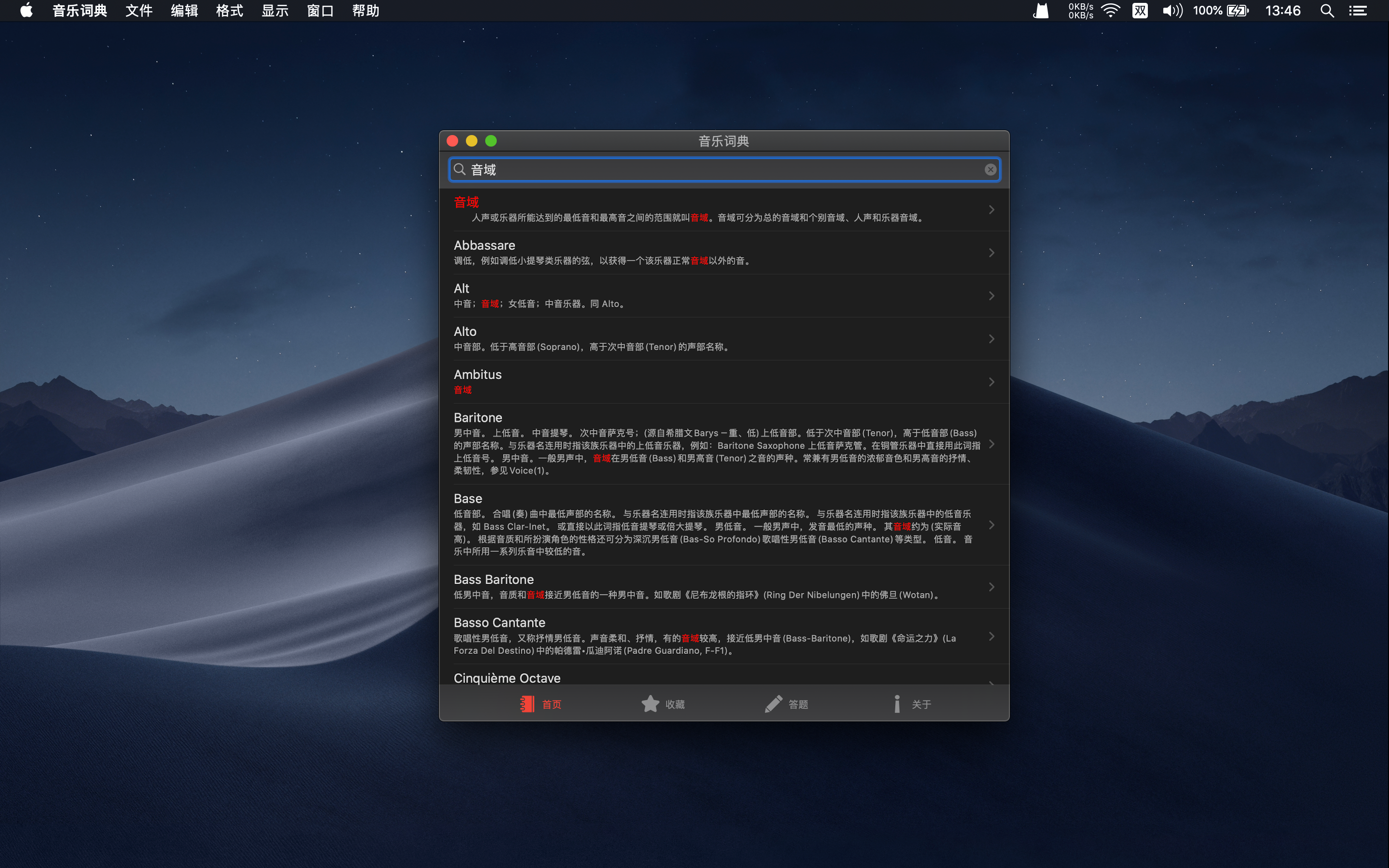Select the Bass Baritone entry title
The height and width of the screenshot is (868, 1389).
493,579
